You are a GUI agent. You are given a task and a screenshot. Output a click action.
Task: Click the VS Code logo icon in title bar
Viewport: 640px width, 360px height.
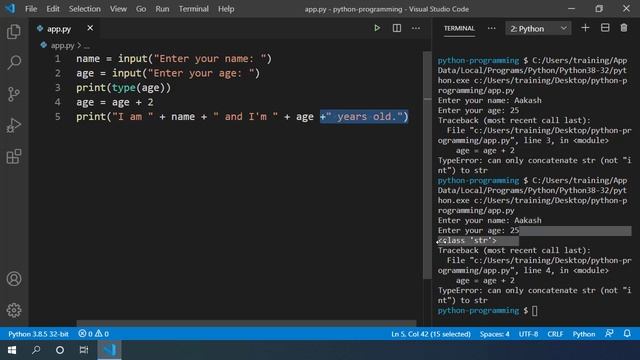pyautogui.click(x=10, y=8)
